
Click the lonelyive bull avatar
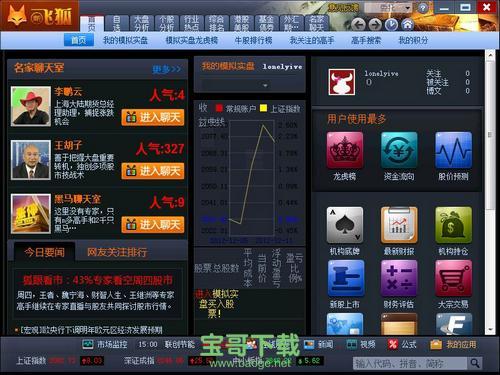(341, 82)
